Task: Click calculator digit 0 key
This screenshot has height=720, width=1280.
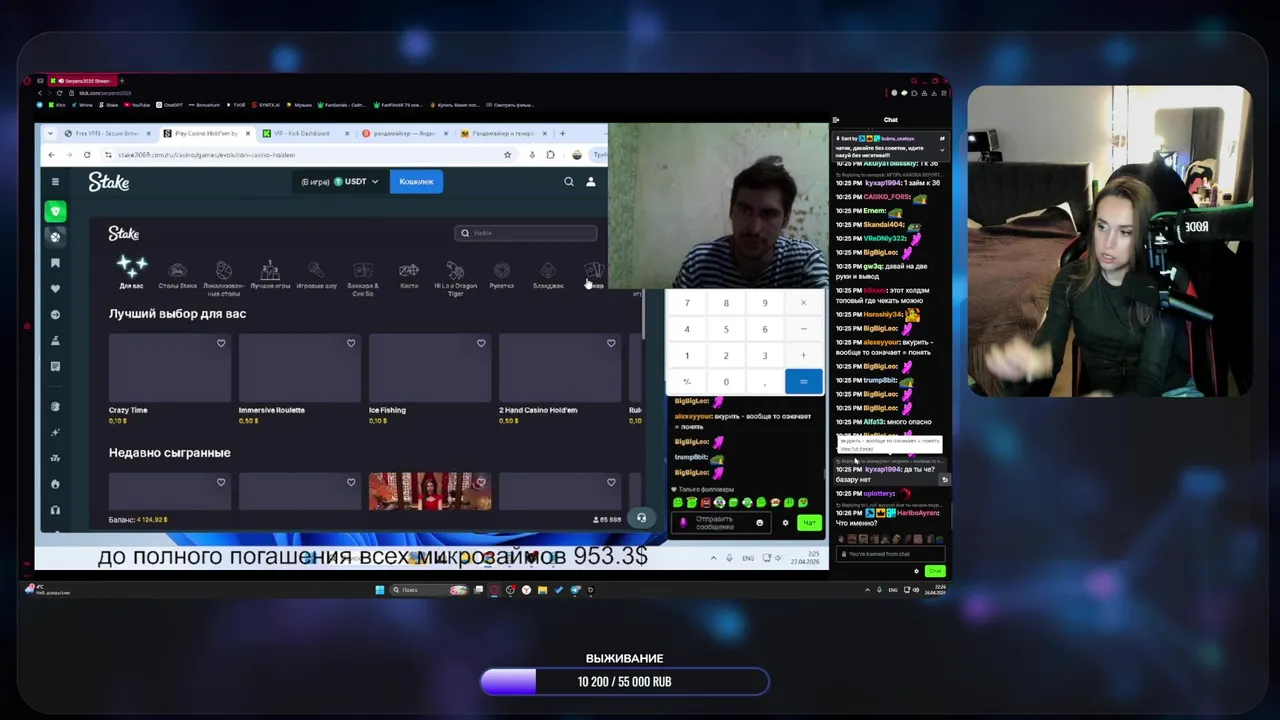Action: point(726,381)
